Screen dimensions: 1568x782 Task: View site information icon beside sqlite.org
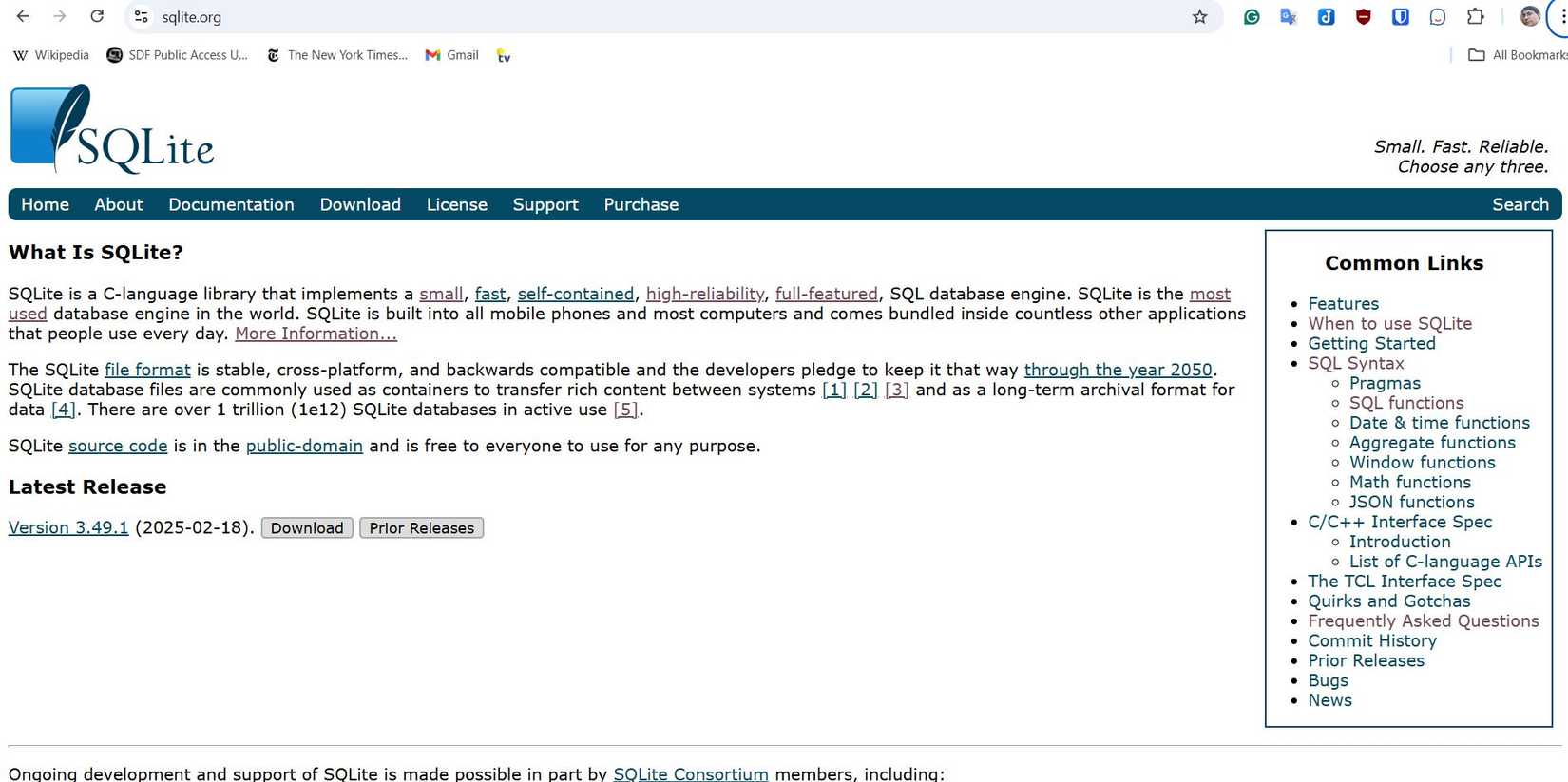click(x=141, y=16)
